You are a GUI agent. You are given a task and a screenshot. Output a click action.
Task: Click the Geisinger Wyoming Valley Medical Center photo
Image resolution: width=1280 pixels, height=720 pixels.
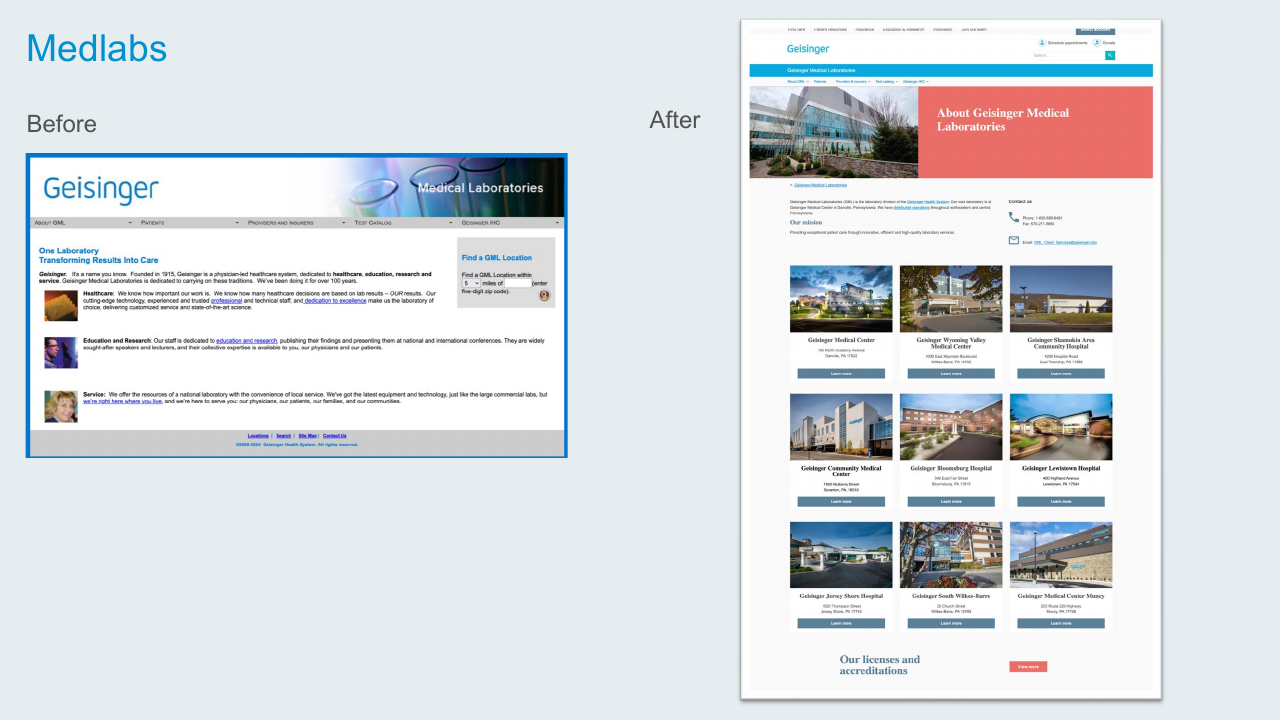[x=951, y=299]
